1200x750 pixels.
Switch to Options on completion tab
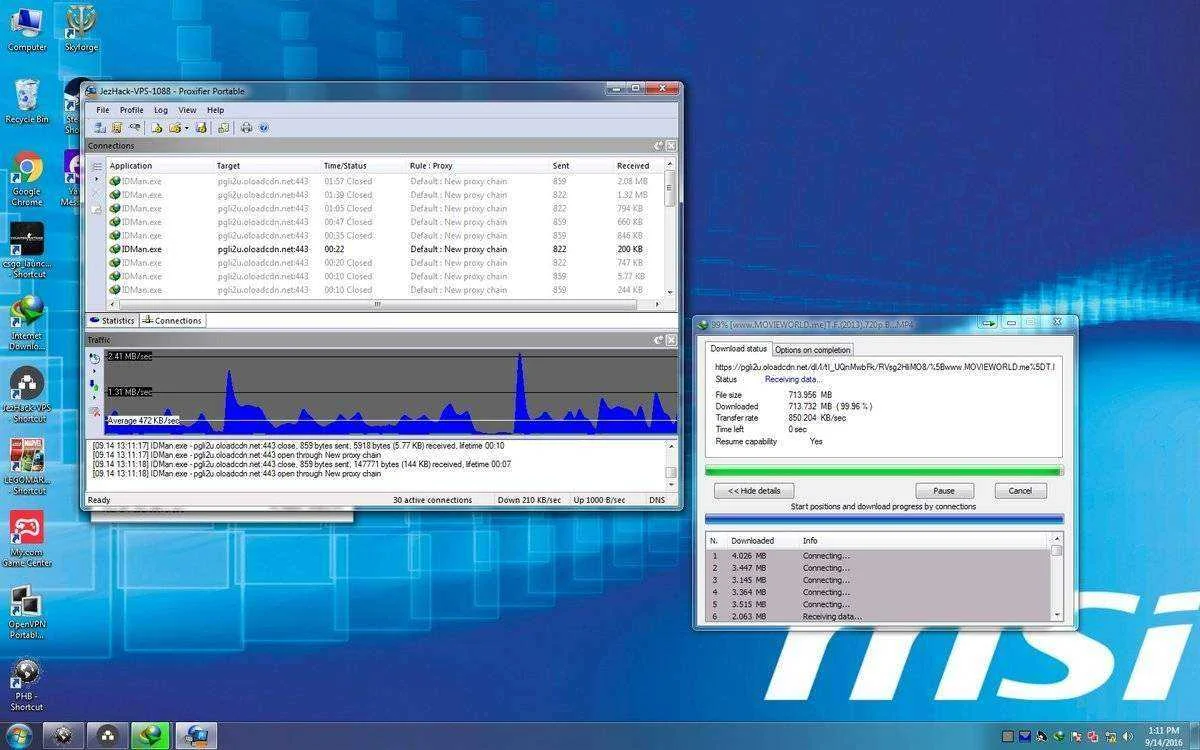813,350
